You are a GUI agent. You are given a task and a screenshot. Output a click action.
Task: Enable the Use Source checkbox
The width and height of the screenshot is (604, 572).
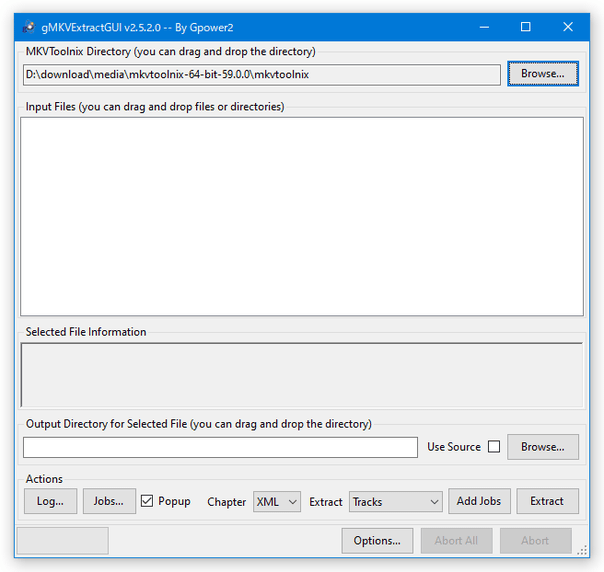click(x=494, y=447)
